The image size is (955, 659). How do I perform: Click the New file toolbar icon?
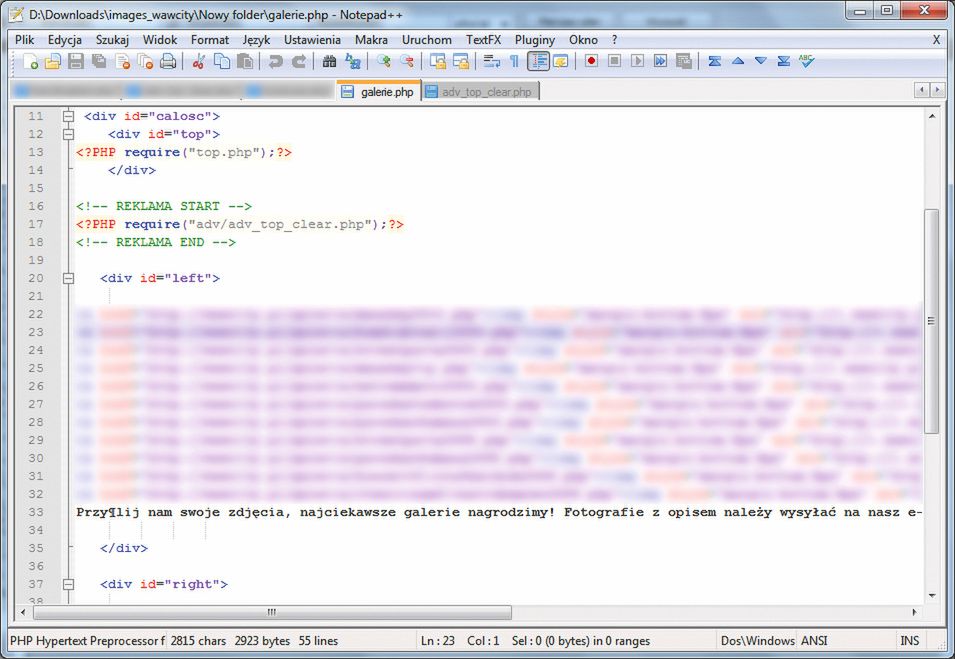31,62
